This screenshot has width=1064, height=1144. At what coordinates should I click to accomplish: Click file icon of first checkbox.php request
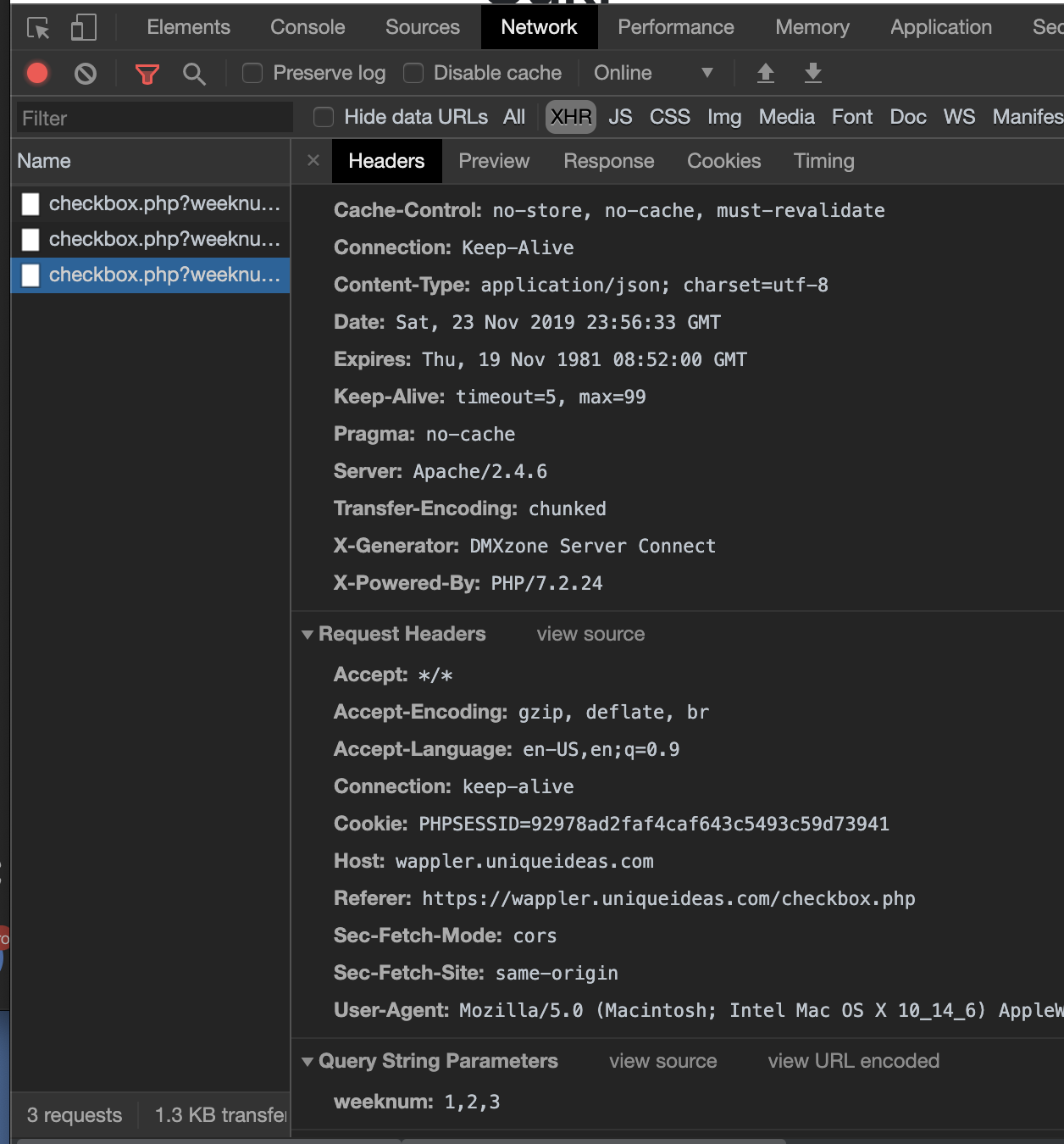(x=30, y=204)
